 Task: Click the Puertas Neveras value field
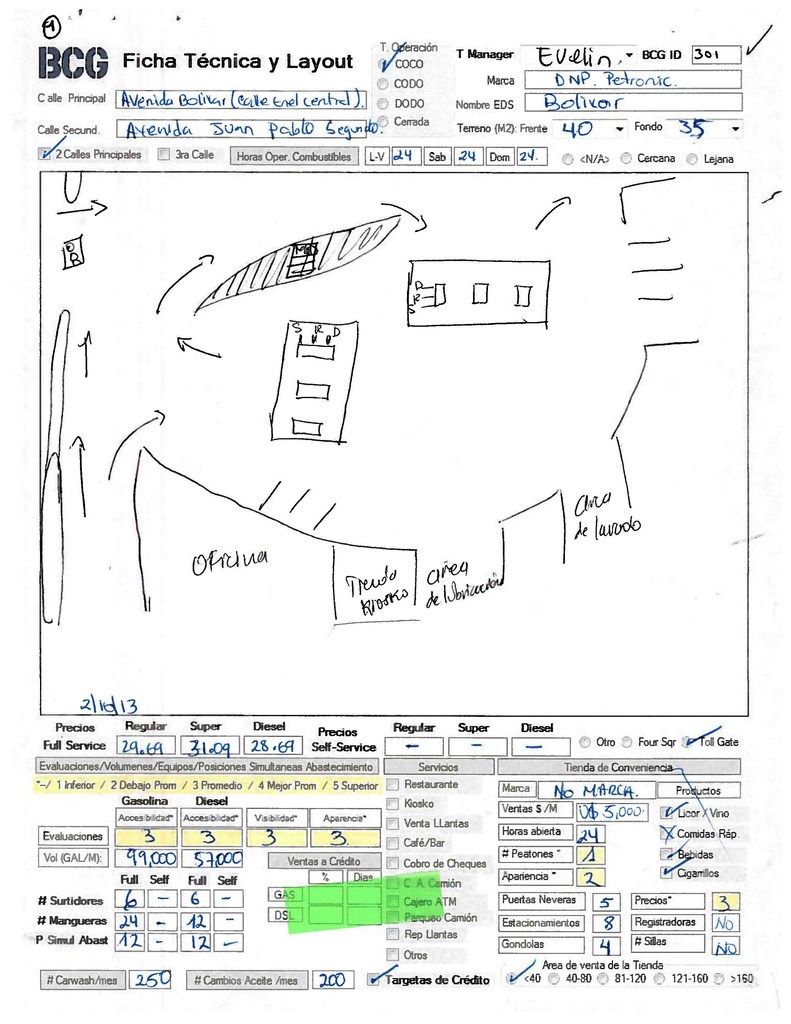click(605, 902)
